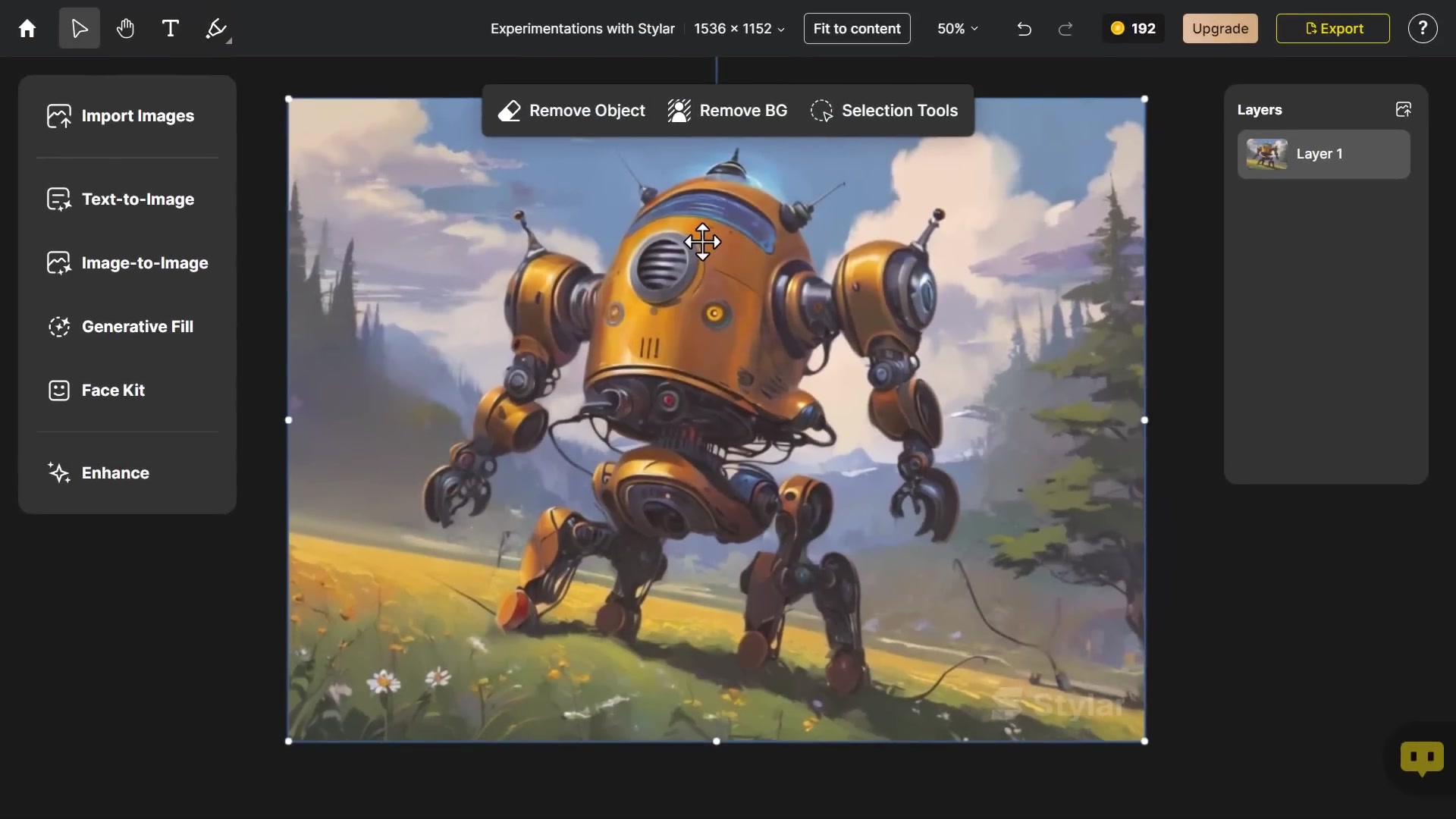1456x819 pixels.
Task: Go to the home screen icon
Action: pyautogui.click(x=27, y=29)
